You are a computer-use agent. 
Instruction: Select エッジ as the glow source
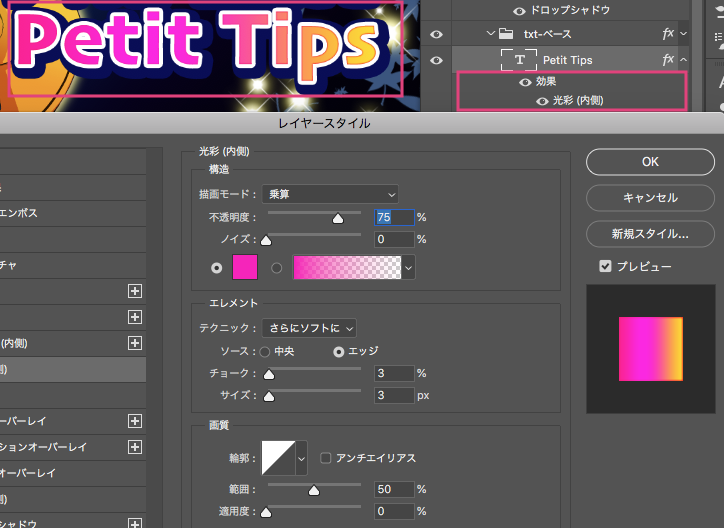338,352
